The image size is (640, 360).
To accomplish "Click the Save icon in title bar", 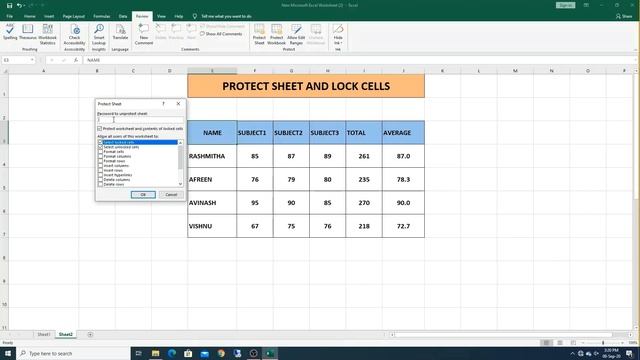I will pos(9,5).
